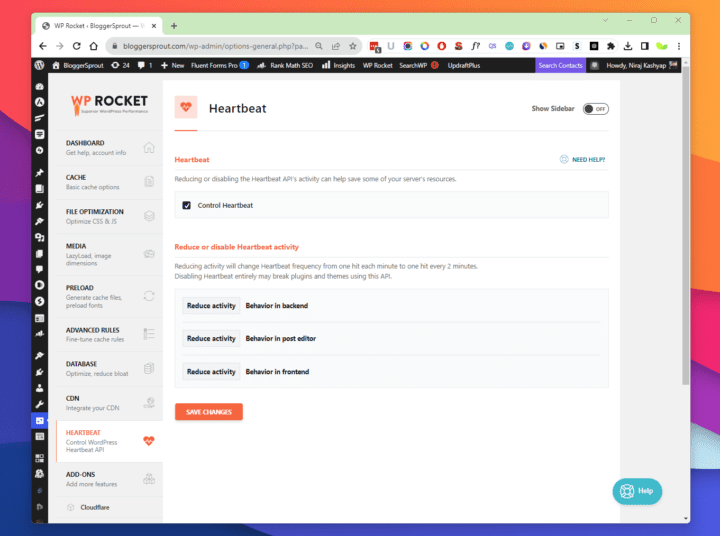Image resolution: width=720 pixels, height=536 pixels.
Task: Open the CDN settings tab
Action: (x=110, y=403)
